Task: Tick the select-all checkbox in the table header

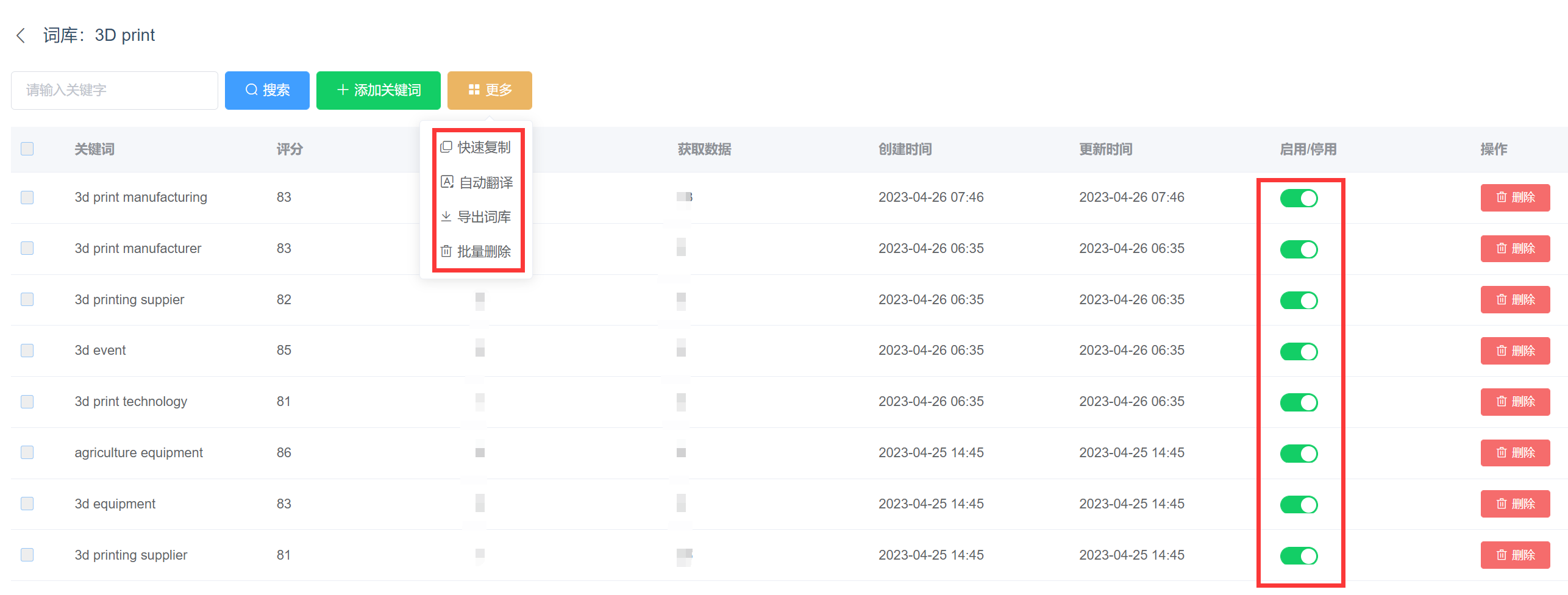Action: (27, 149)
